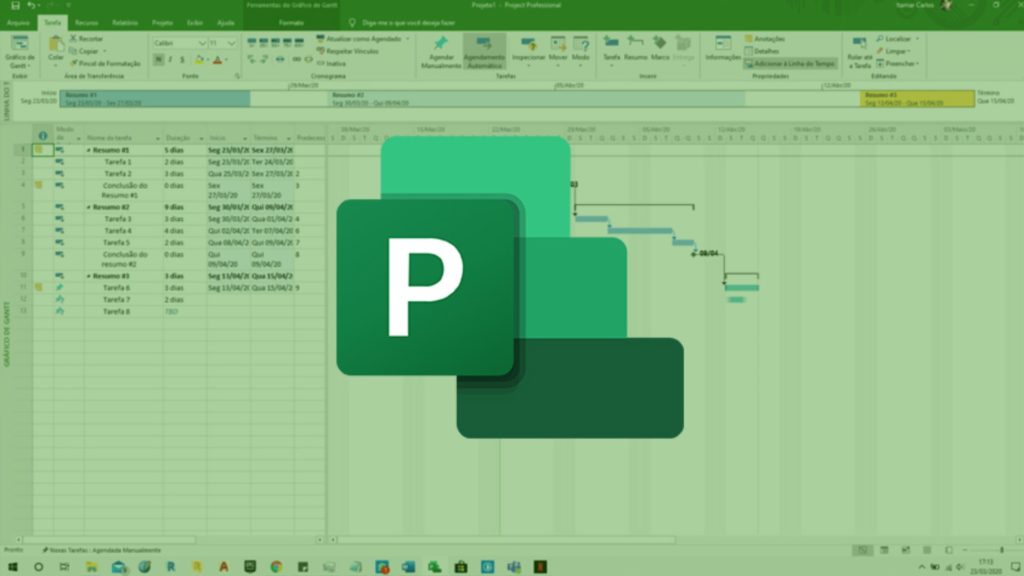Click the taskbar clock
The height and width of the screenshot is (576, 1024).
tap(986, 566)
